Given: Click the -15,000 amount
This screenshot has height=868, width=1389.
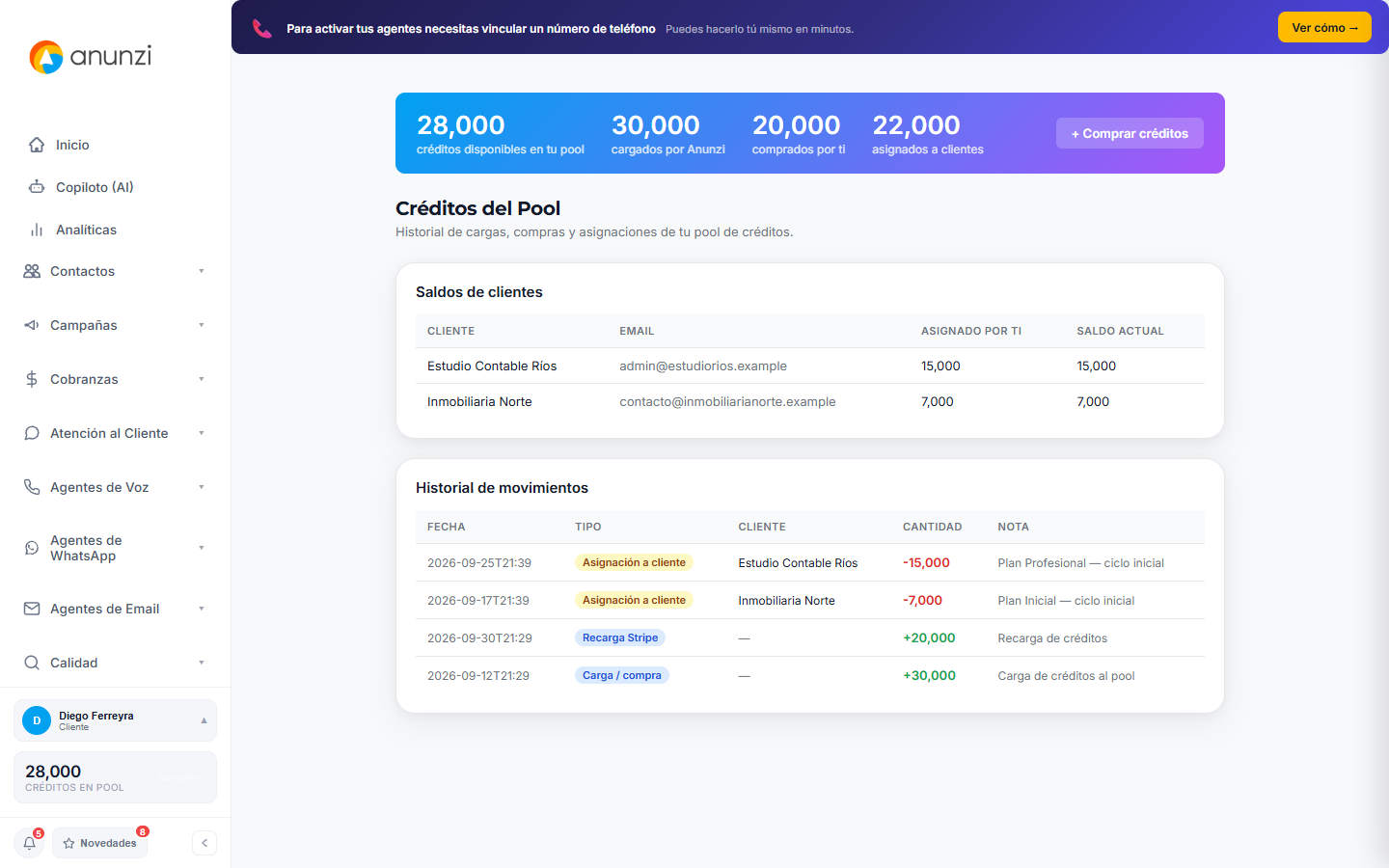Looking at the screenshot, I should coord(926,562).
